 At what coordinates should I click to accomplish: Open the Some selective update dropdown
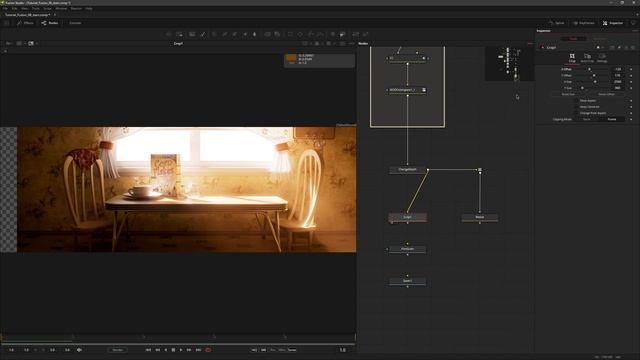pyautogui.click(x=292, y=350)
